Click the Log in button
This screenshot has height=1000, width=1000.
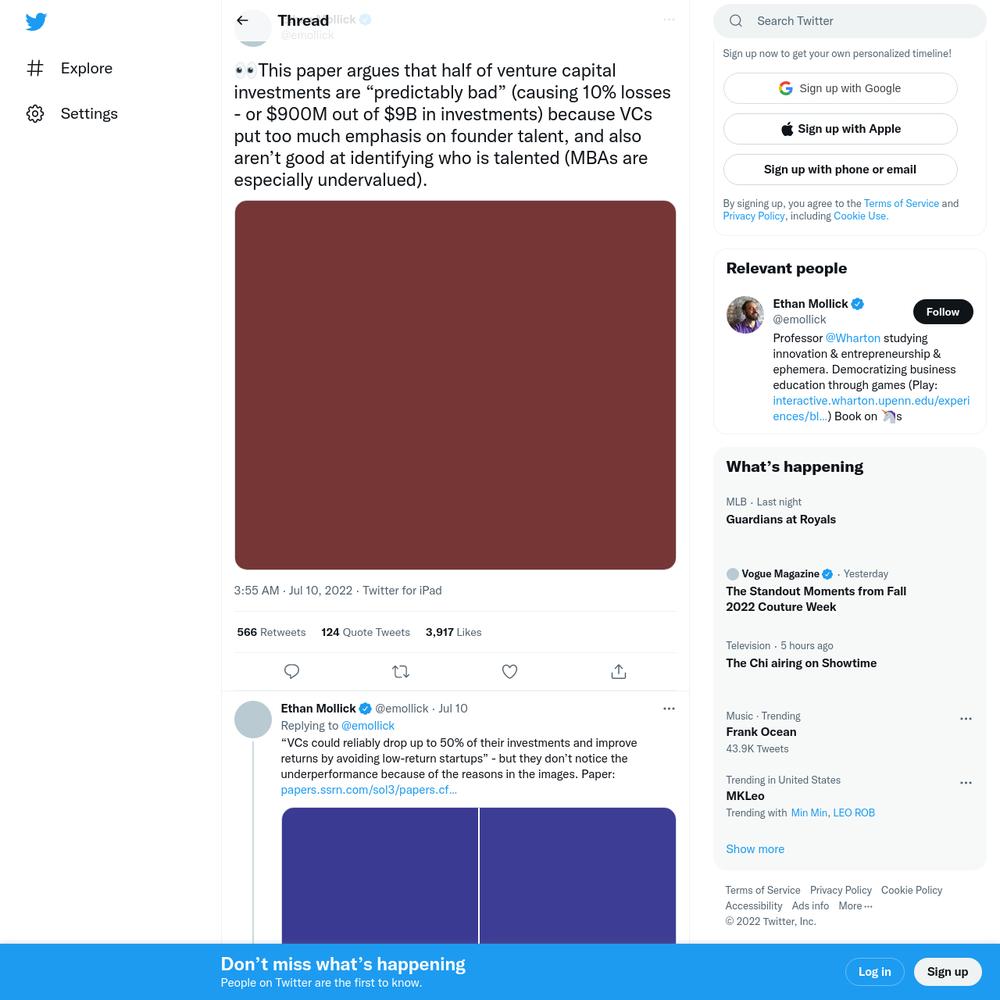[874, 971]
